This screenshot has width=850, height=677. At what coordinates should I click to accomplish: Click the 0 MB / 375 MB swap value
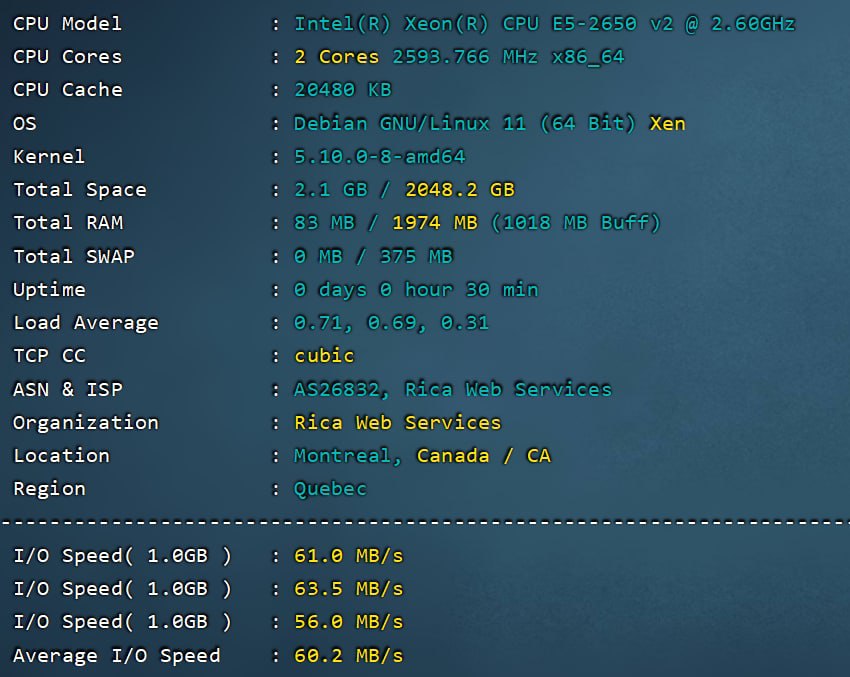click(373, 256)
